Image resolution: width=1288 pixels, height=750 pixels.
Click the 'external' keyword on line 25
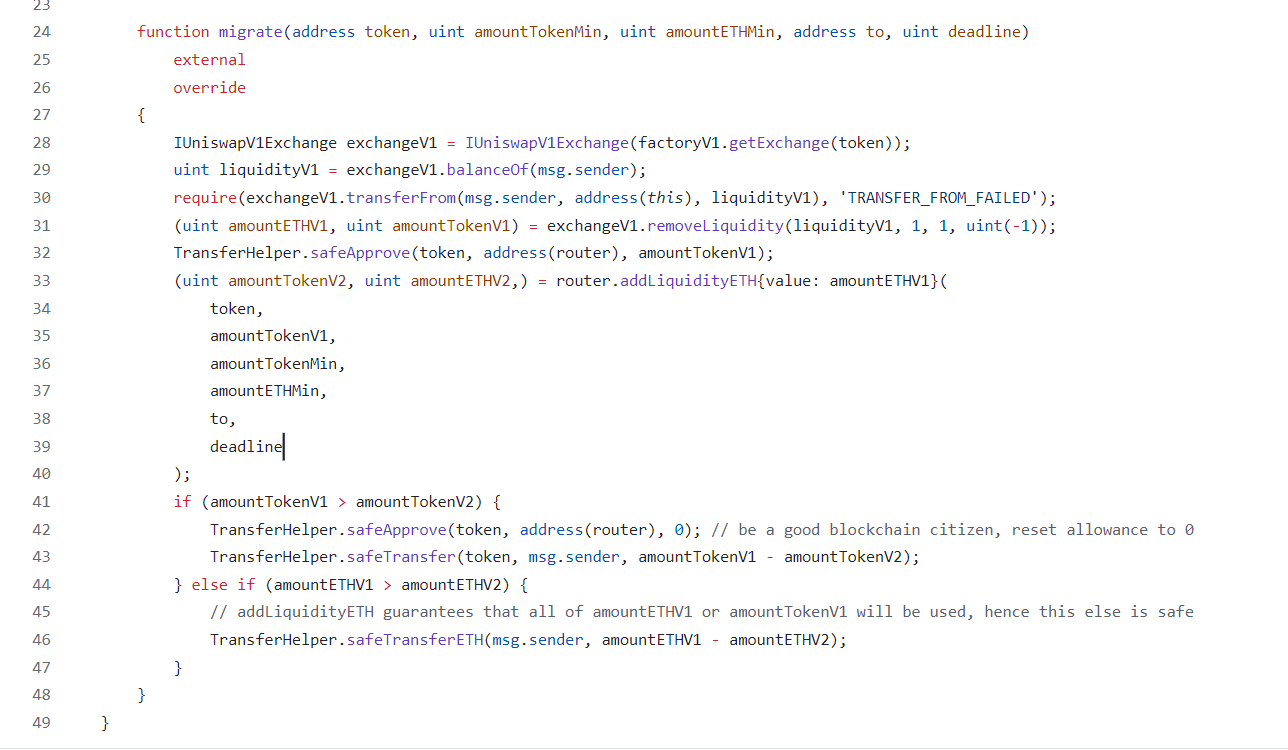[209, 60]
